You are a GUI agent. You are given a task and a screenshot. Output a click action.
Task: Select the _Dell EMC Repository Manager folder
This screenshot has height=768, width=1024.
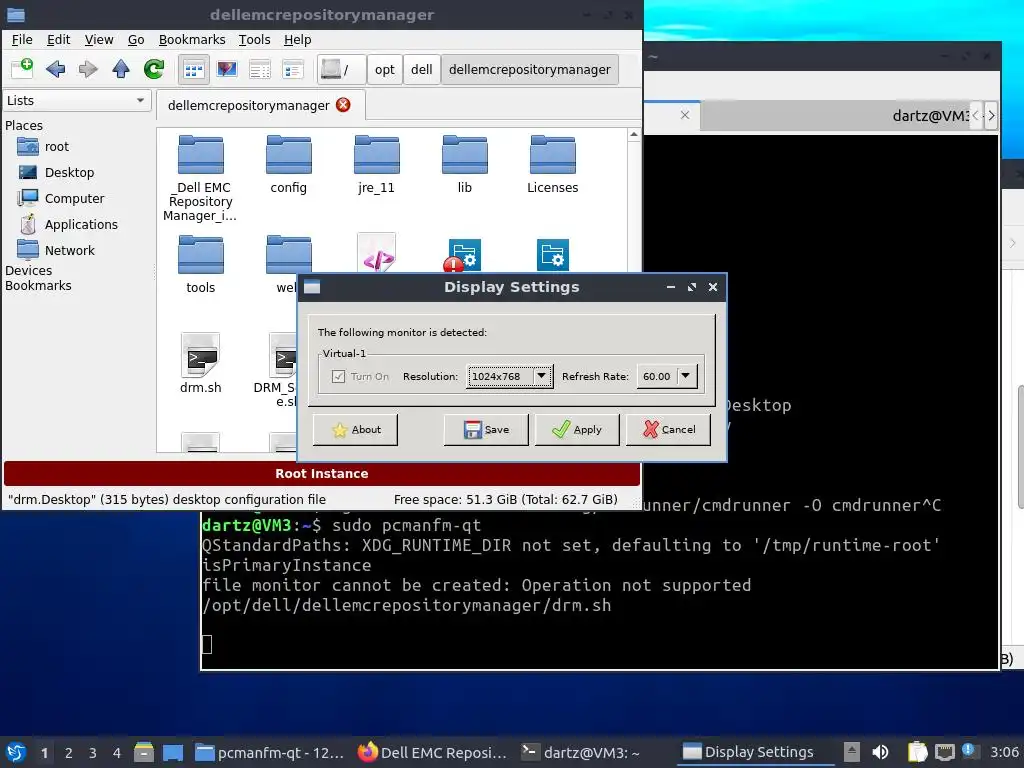200,178
